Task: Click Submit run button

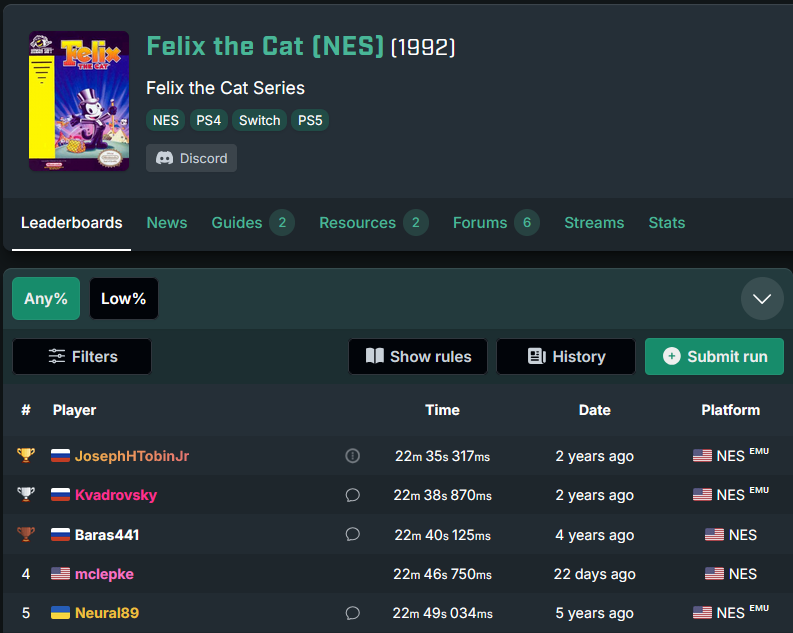Action: point(714,356)
